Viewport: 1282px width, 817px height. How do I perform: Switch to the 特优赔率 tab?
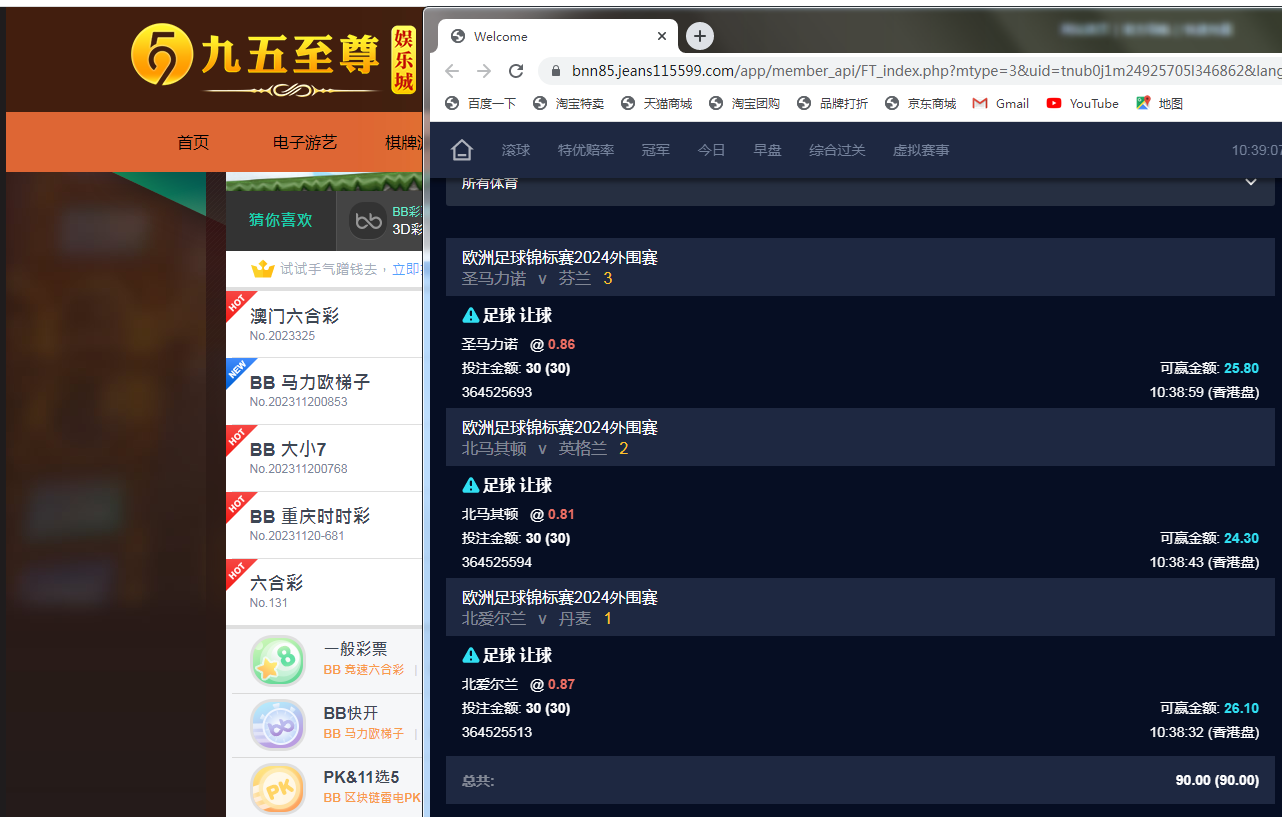586,150
